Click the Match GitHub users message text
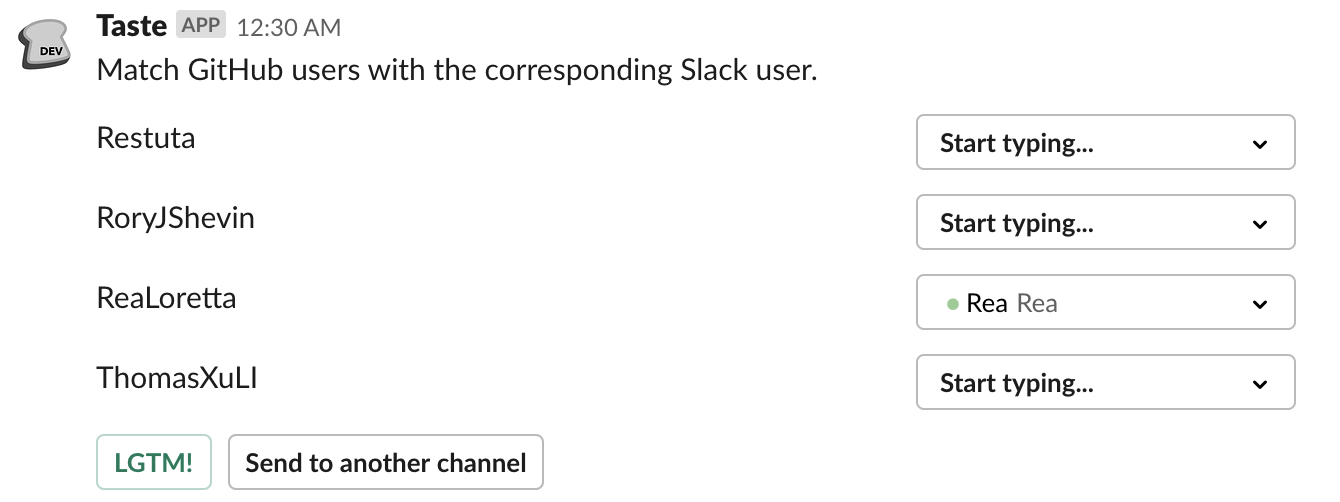 tap(456, 71)
